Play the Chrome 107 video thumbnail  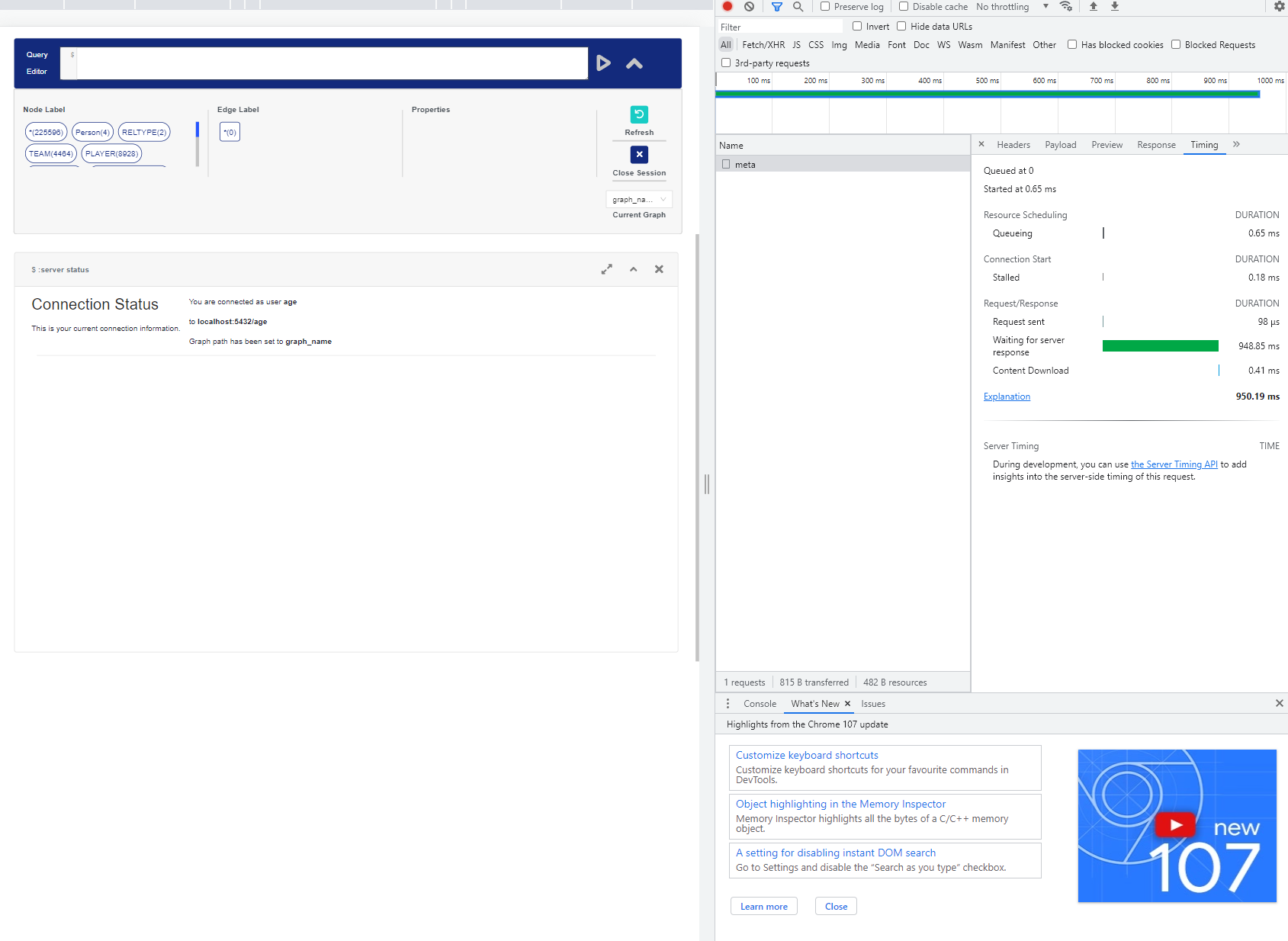coord(1175,824)
